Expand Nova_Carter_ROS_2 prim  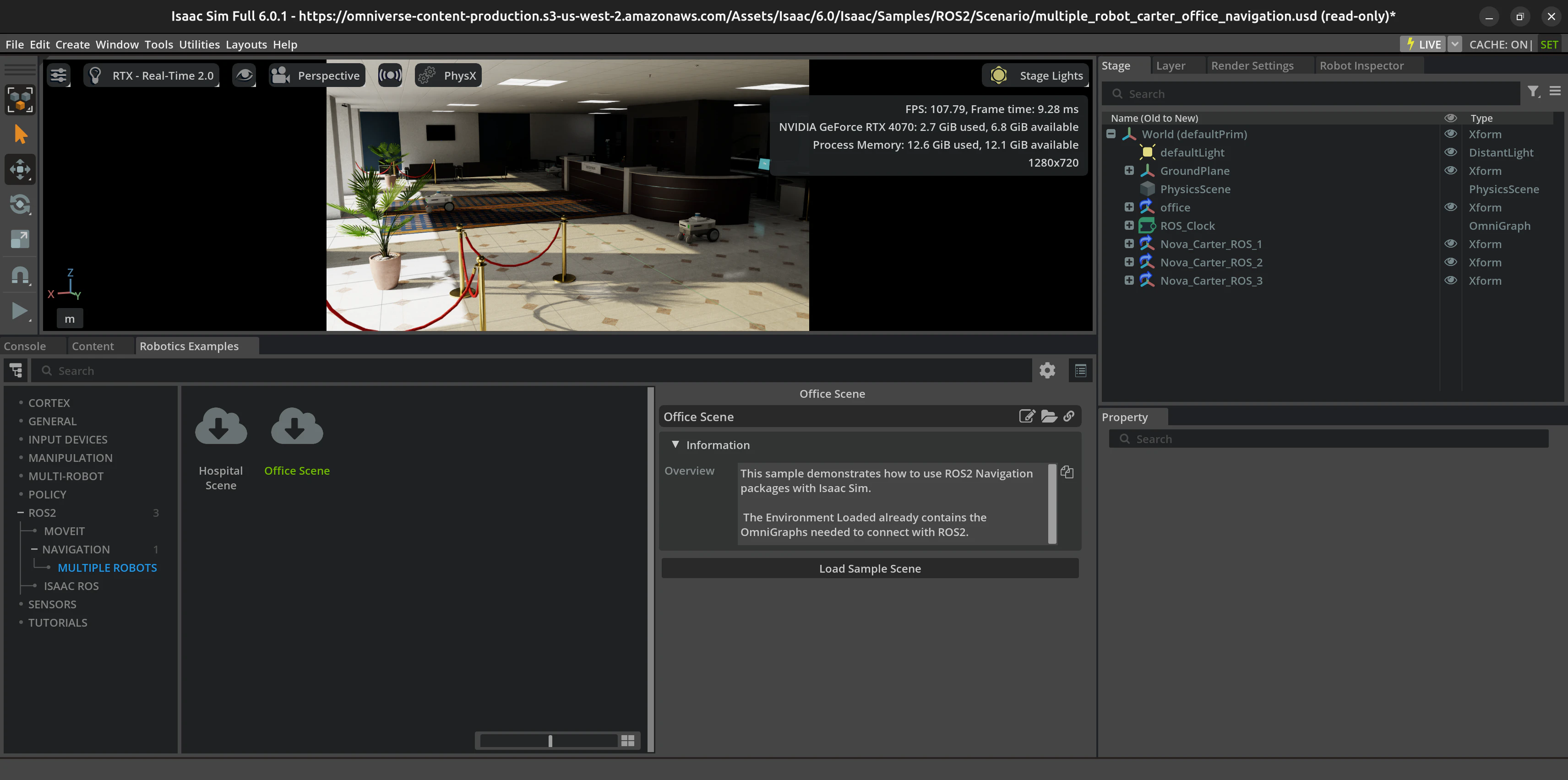click(1129, 262)
